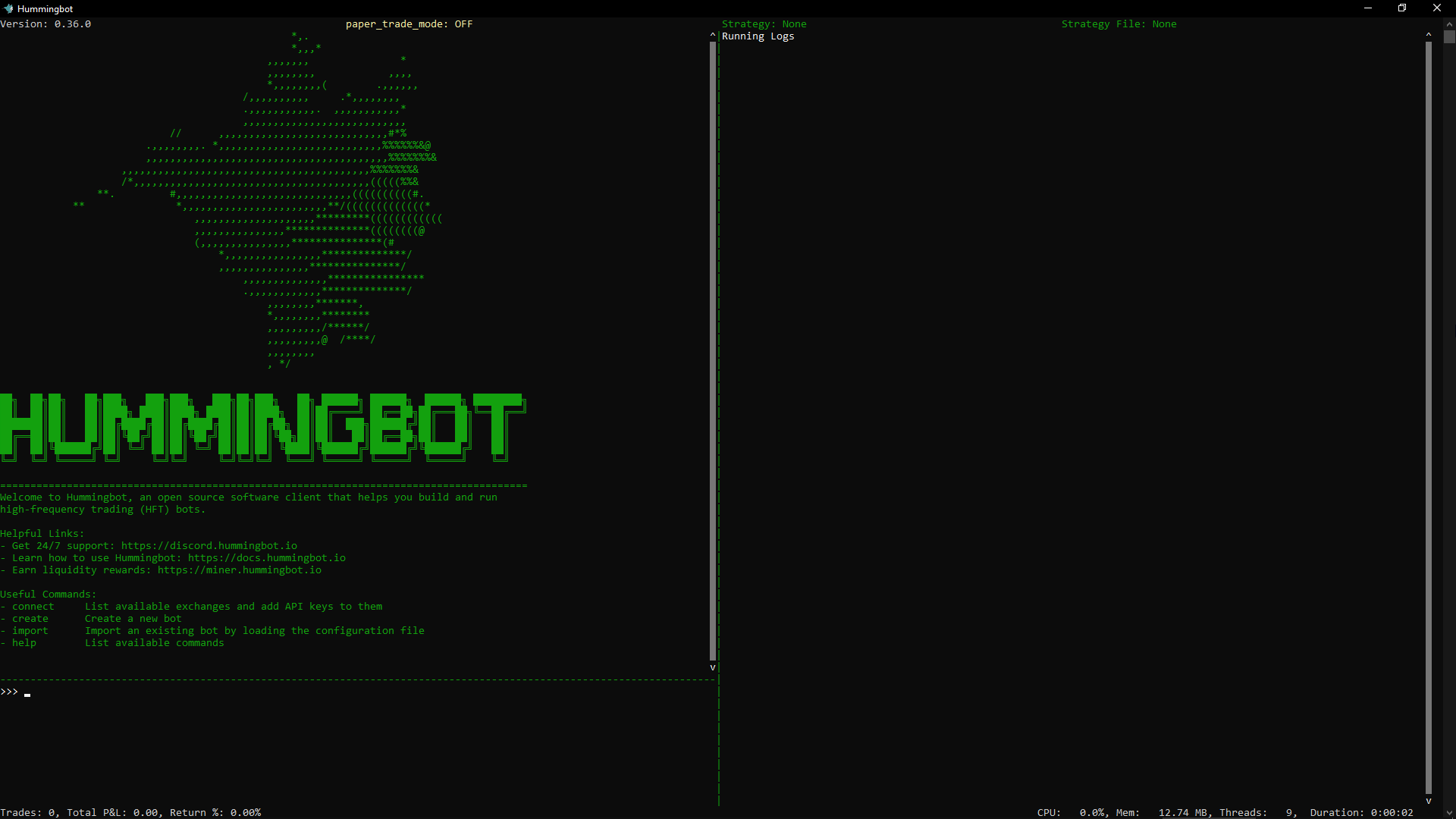This screenshot has height=819, width=1456.
Task: Click the Strategy: None status indicator
Action: (764, 24)
